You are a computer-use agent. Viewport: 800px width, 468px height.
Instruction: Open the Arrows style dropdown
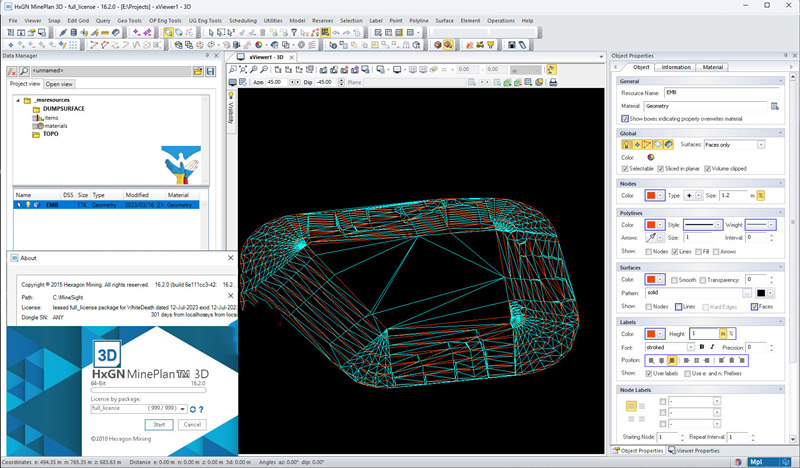pos(660,238)
